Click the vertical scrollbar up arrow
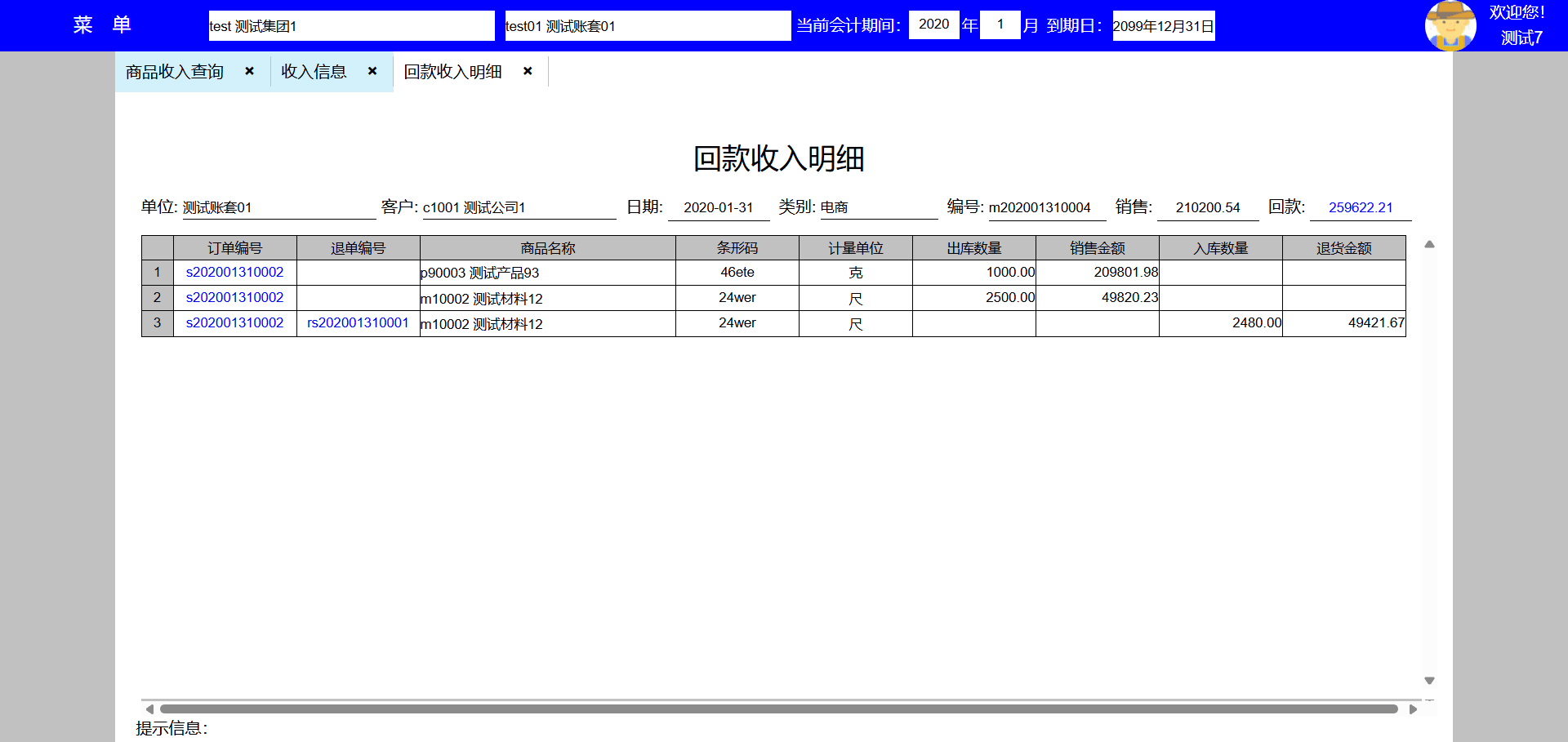Screen dimensions: 1568x742 (1429, 244)
